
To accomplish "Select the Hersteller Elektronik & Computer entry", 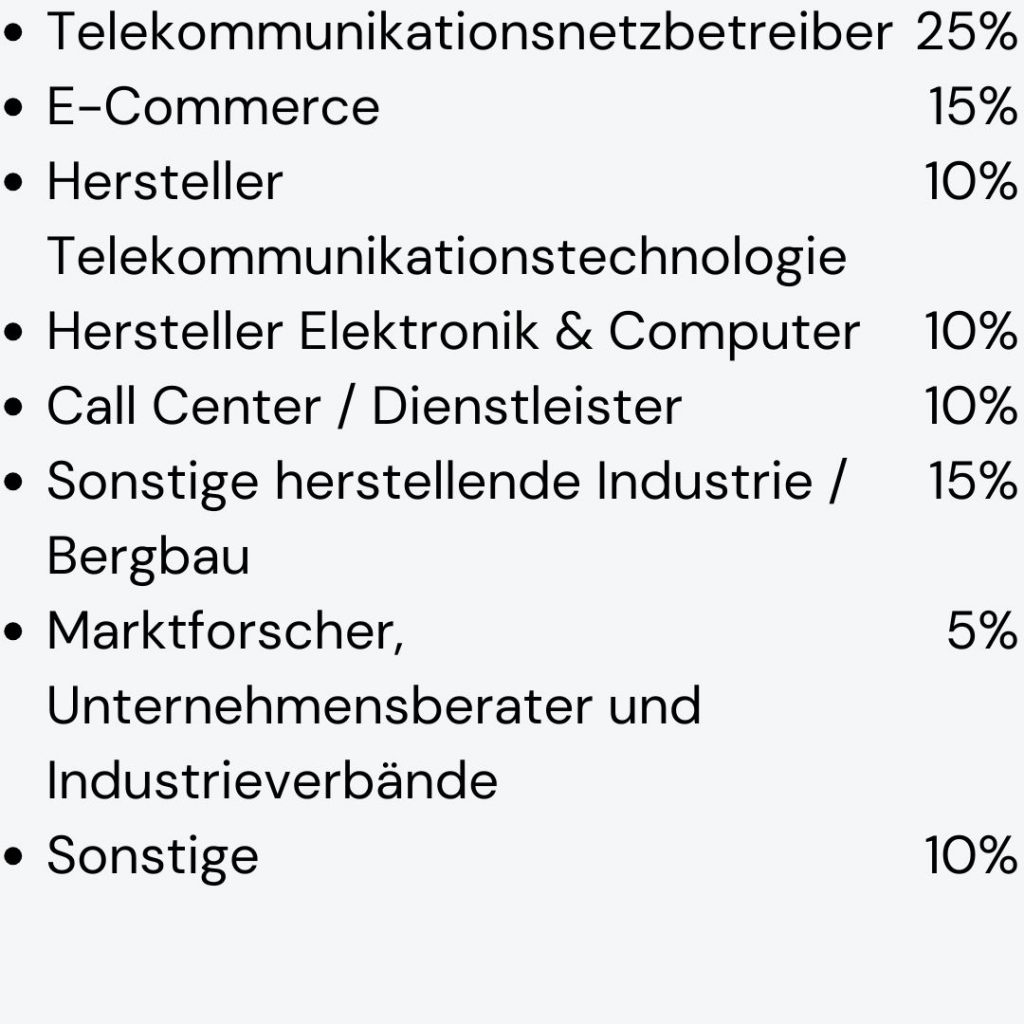I will coord(452,332).
